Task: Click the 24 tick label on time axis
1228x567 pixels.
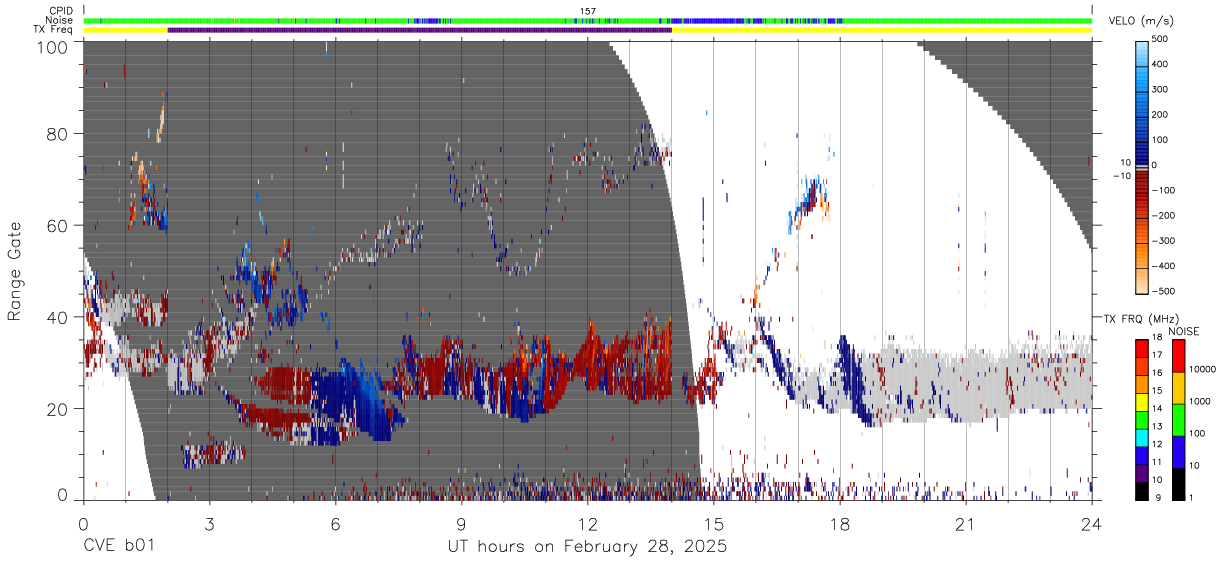Action: pos(1092,524)
